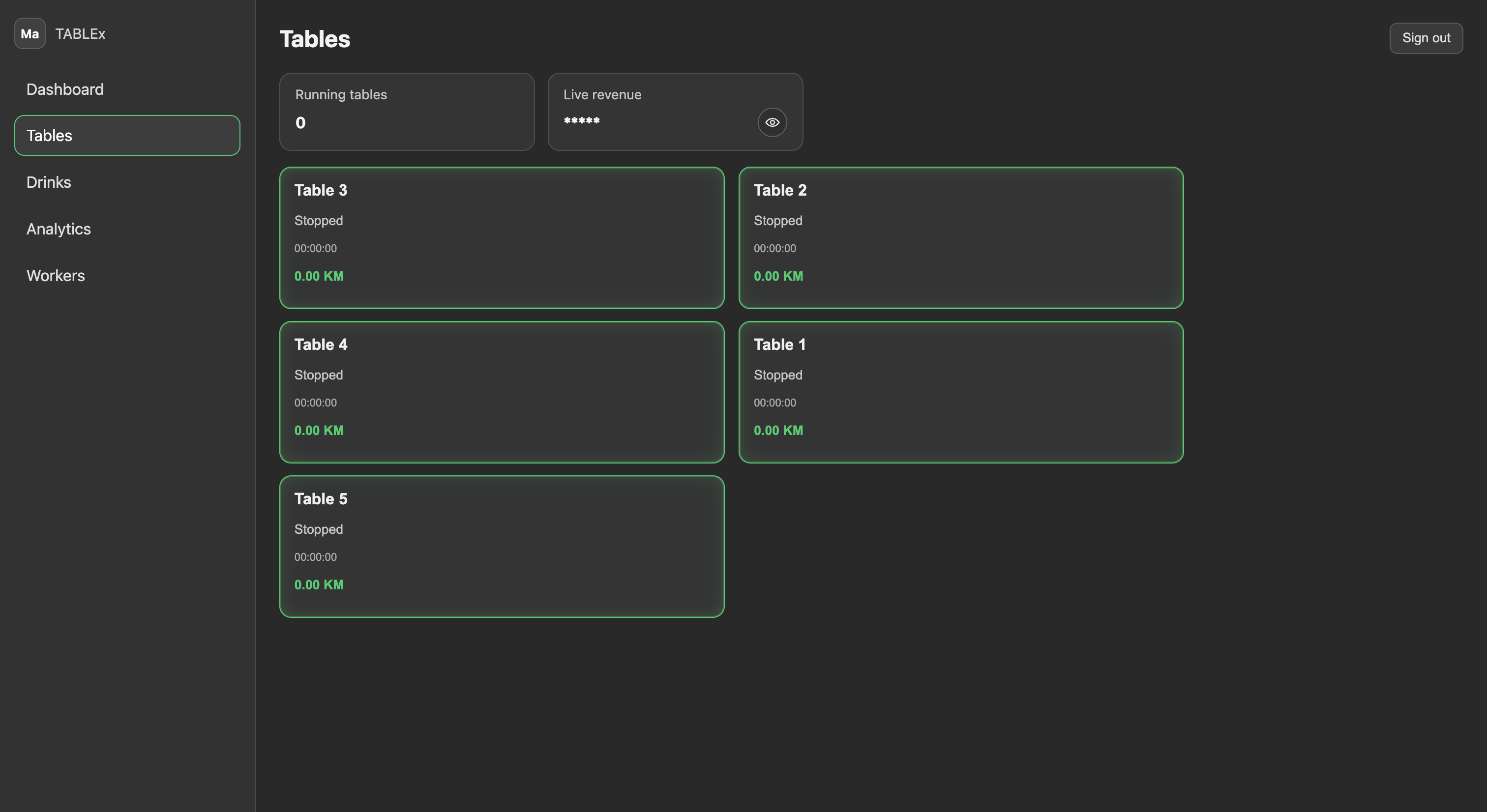The image size is (1487, 812).
Task: Click Stopped status on Table 1
Action: pos(777,375)
